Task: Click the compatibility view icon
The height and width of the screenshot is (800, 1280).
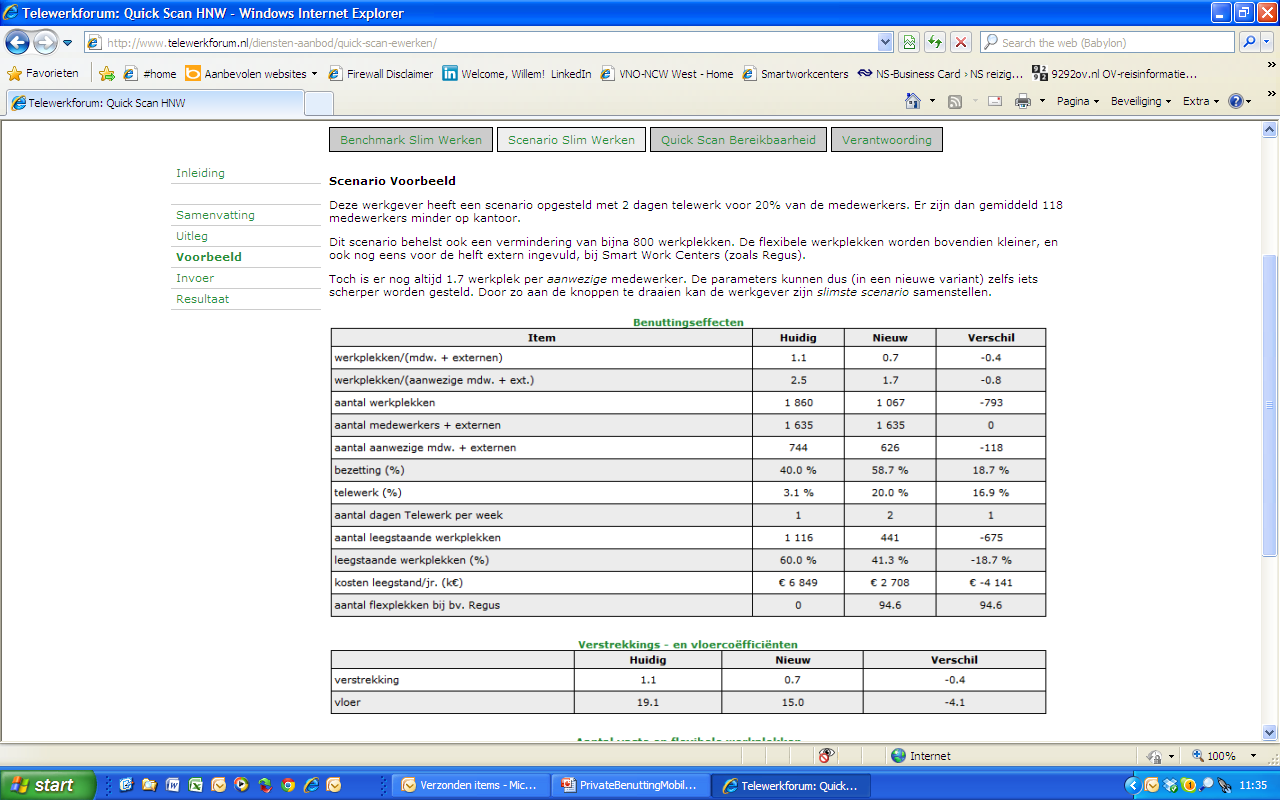Action: point(909,42)
